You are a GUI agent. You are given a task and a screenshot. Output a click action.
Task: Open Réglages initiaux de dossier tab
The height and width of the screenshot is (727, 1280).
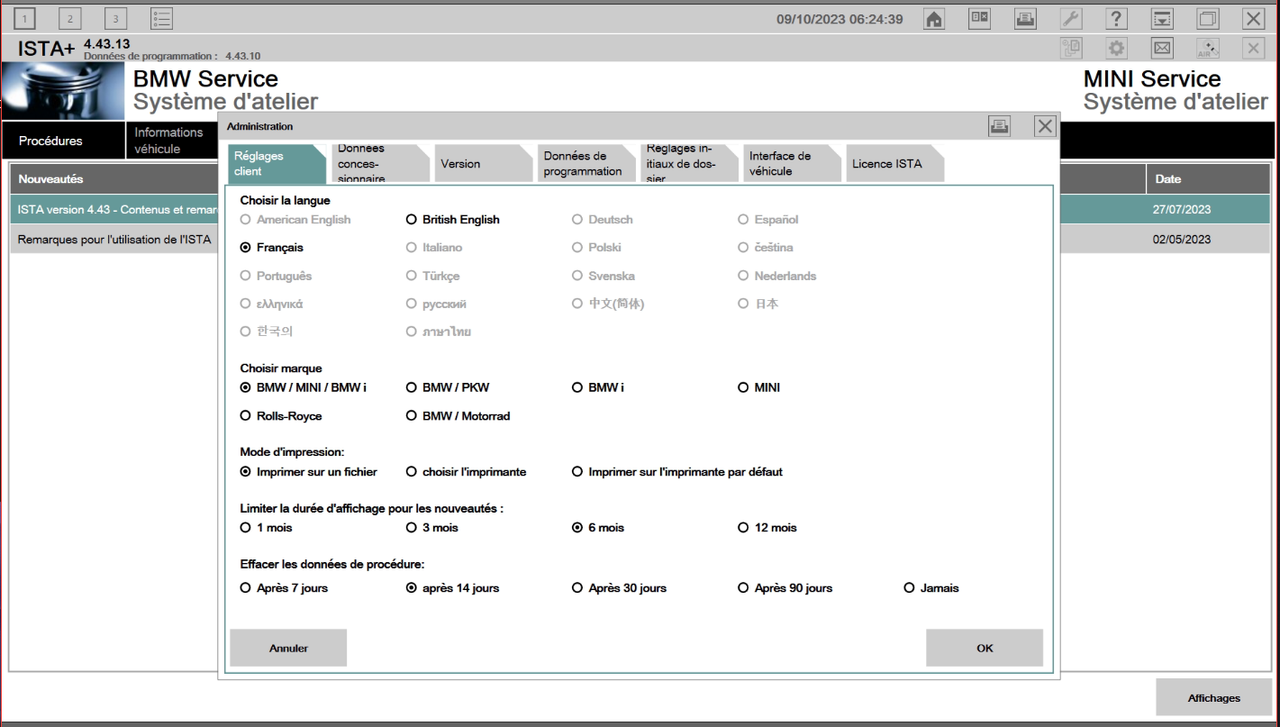click(689, 163)
